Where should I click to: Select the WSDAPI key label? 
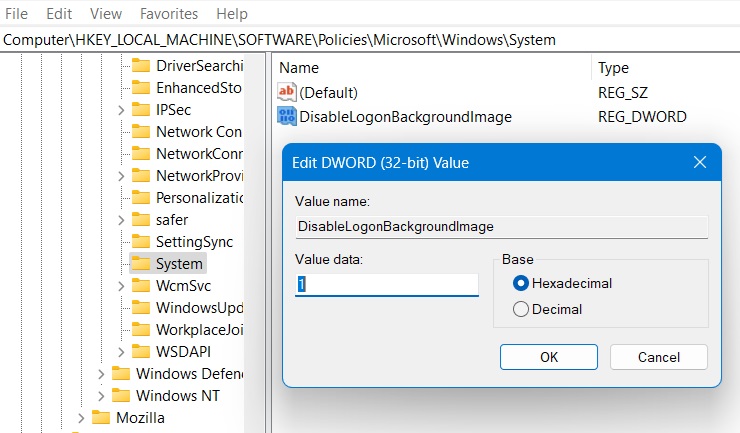183,352
